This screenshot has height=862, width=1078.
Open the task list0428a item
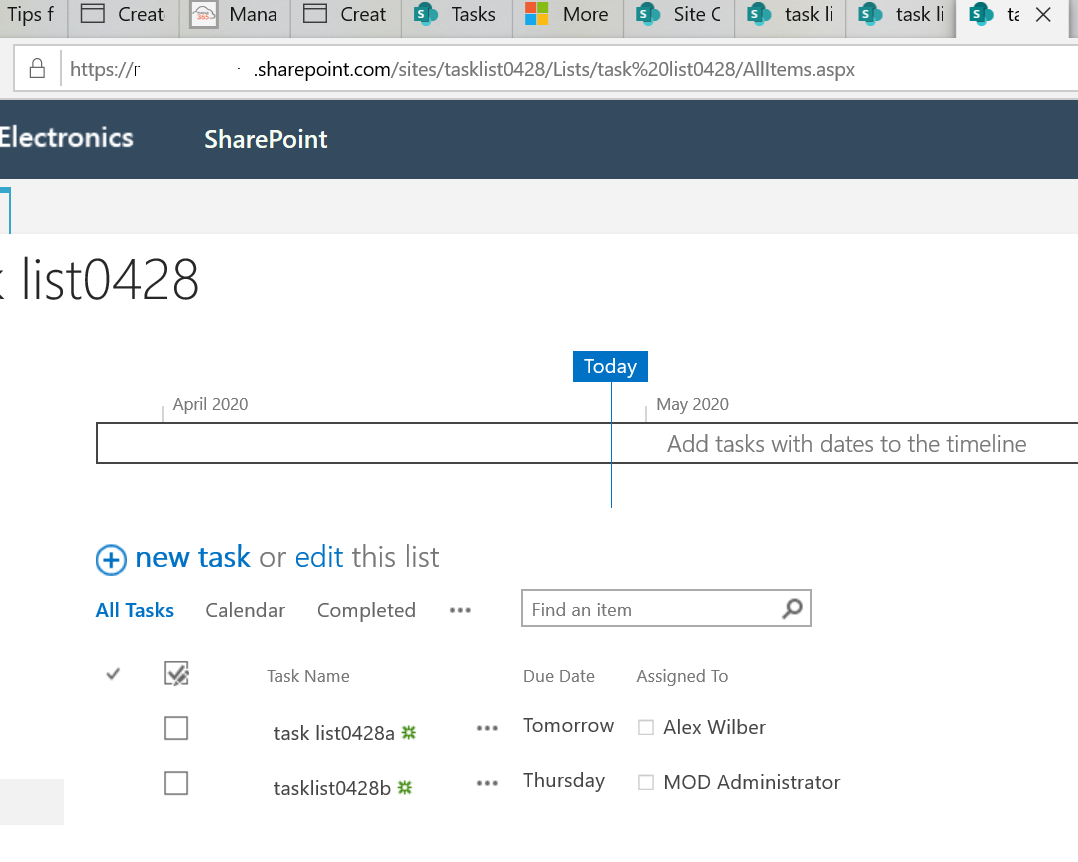click(332, 732)
